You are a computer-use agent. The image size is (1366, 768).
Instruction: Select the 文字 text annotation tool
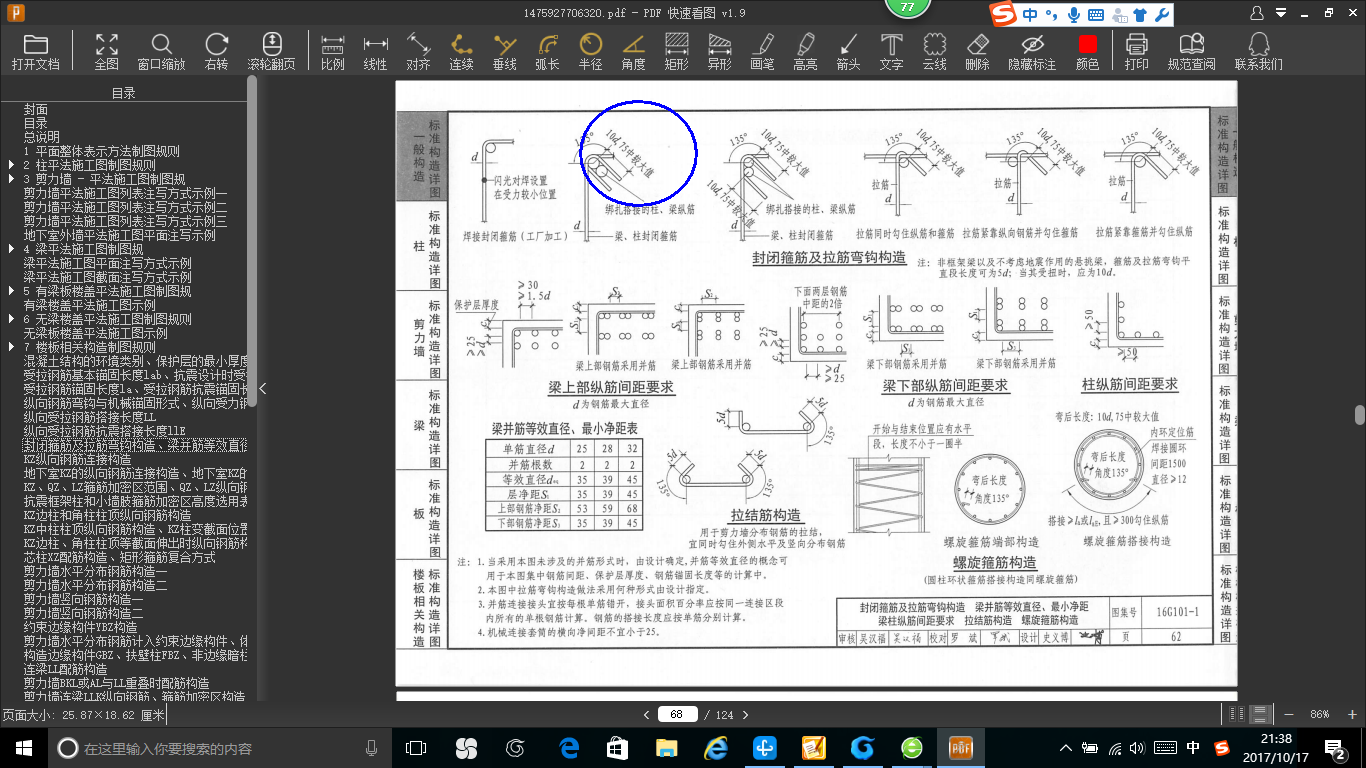[x=891, y=51]
